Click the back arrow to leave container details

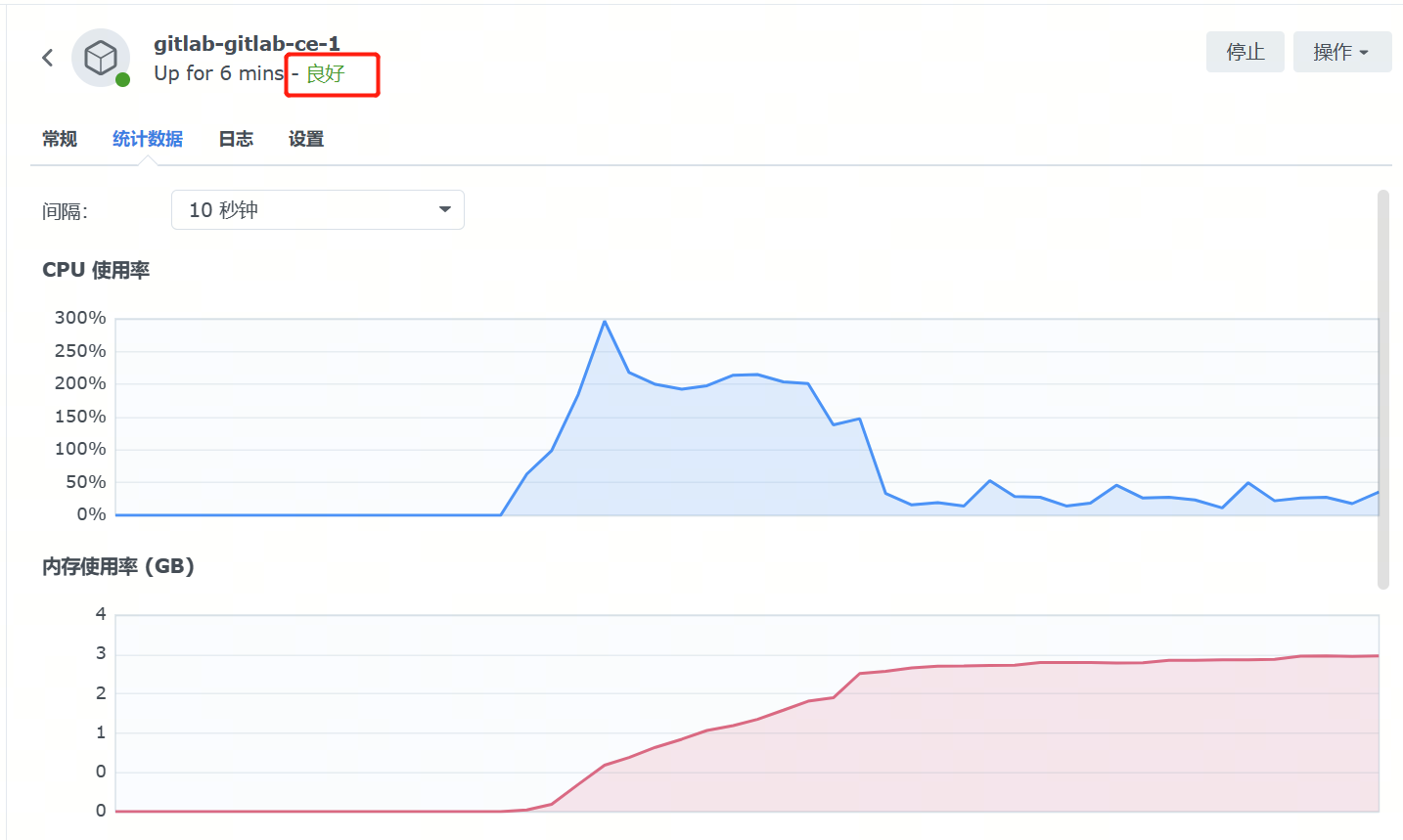47,57
